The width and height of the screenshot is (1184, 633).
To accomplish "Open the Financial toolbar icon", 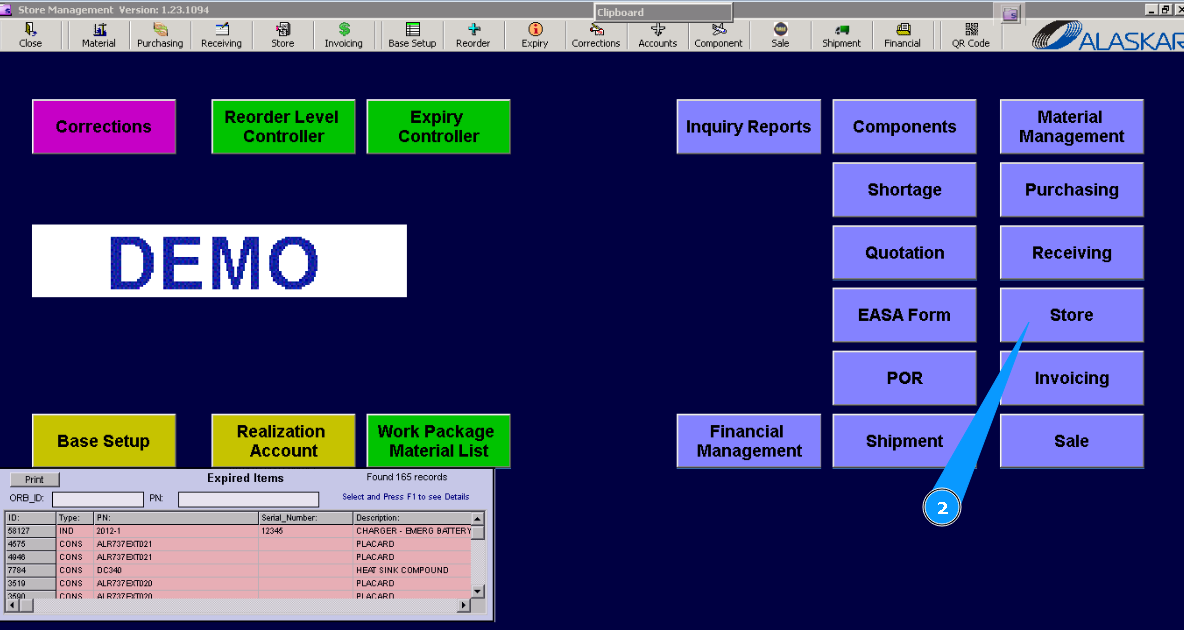I will click(902, 36).
